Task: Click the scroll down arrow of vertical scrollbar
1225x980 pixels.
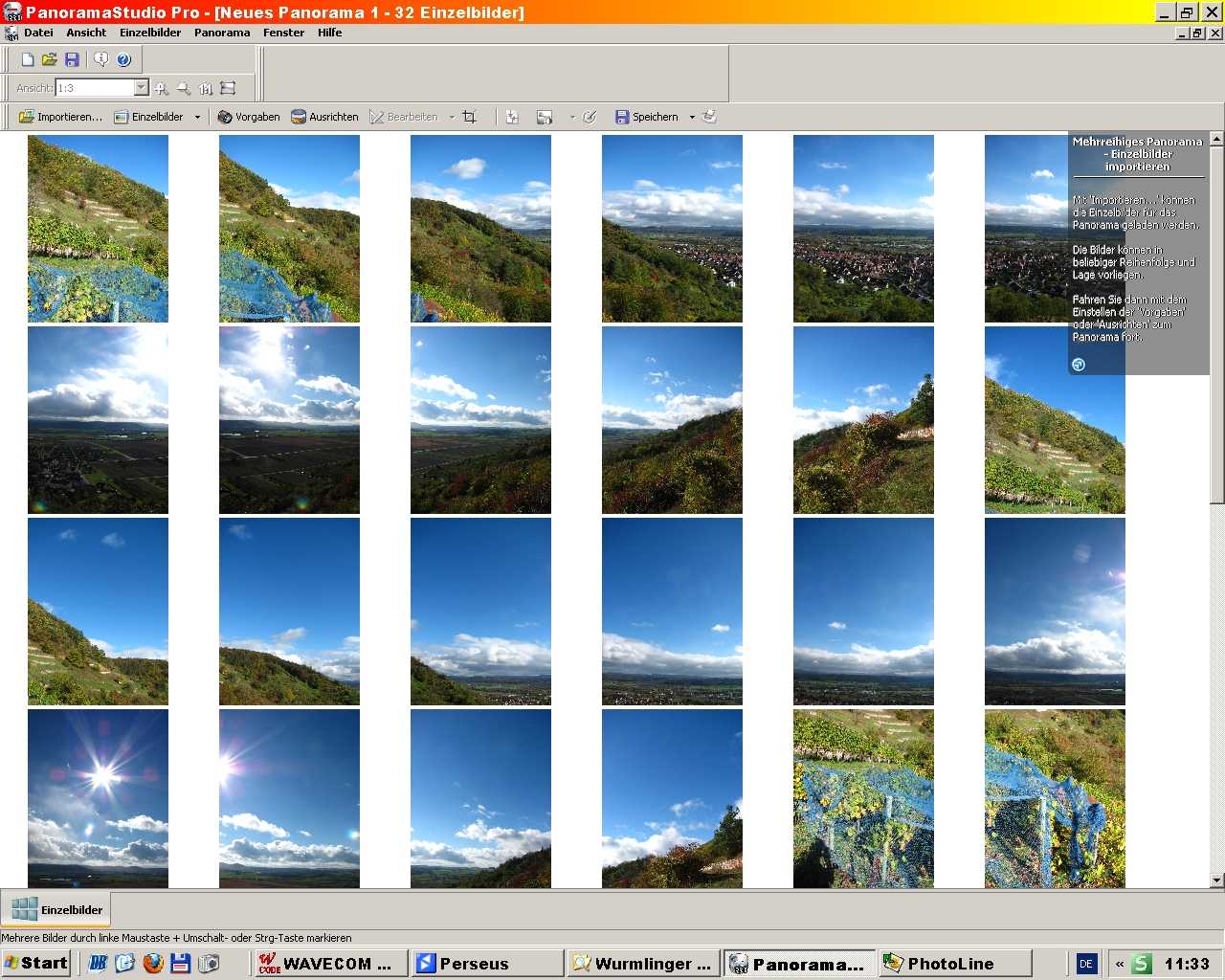Action: (x=1216, y=880)
